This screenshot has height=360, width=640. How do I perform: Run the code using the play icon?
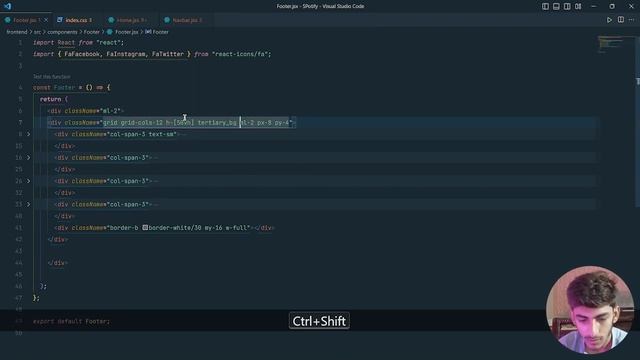click(609, 20)
